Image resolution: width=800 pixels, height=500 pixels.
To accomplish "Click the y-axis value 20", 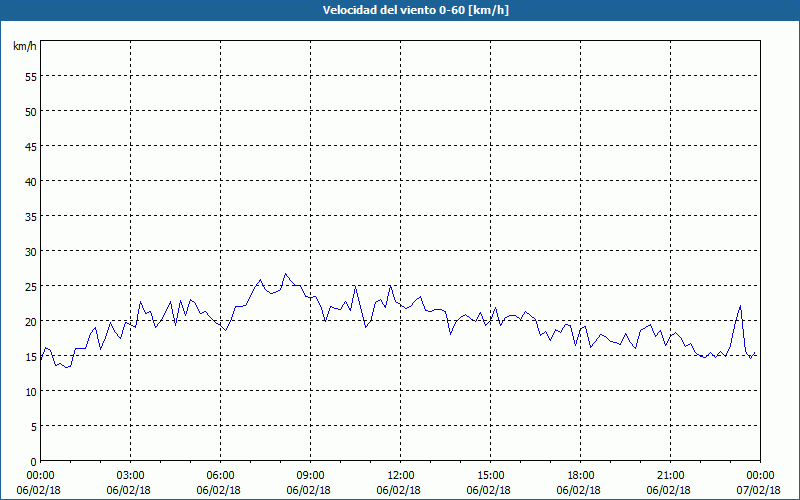I will coord(31,321).
